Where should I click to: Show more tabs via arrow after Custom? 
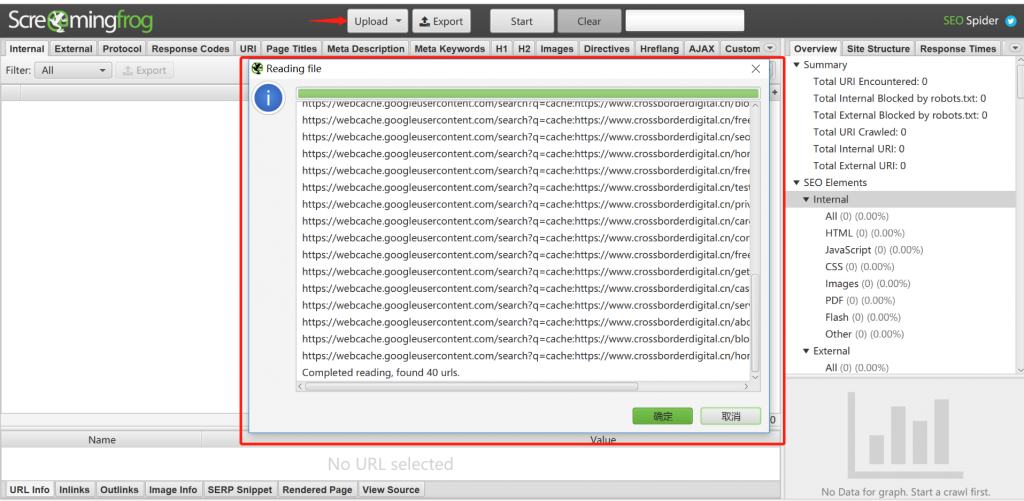click(x=770, y=48)
